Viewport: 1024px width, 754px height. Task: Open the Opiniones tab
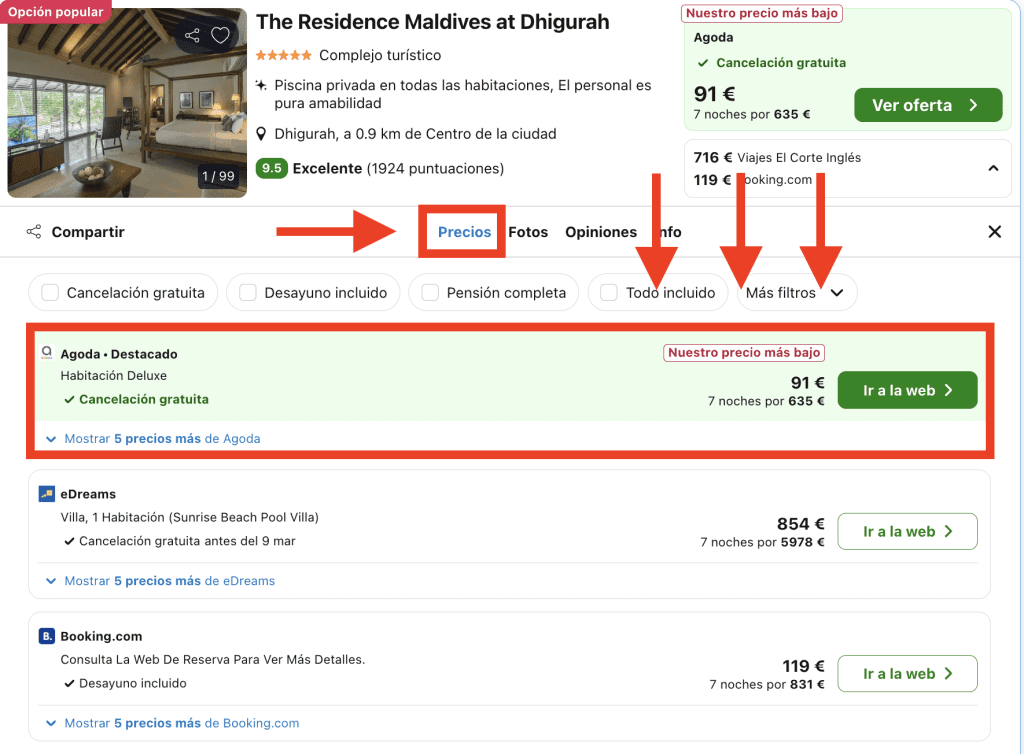tap(600, 232)
